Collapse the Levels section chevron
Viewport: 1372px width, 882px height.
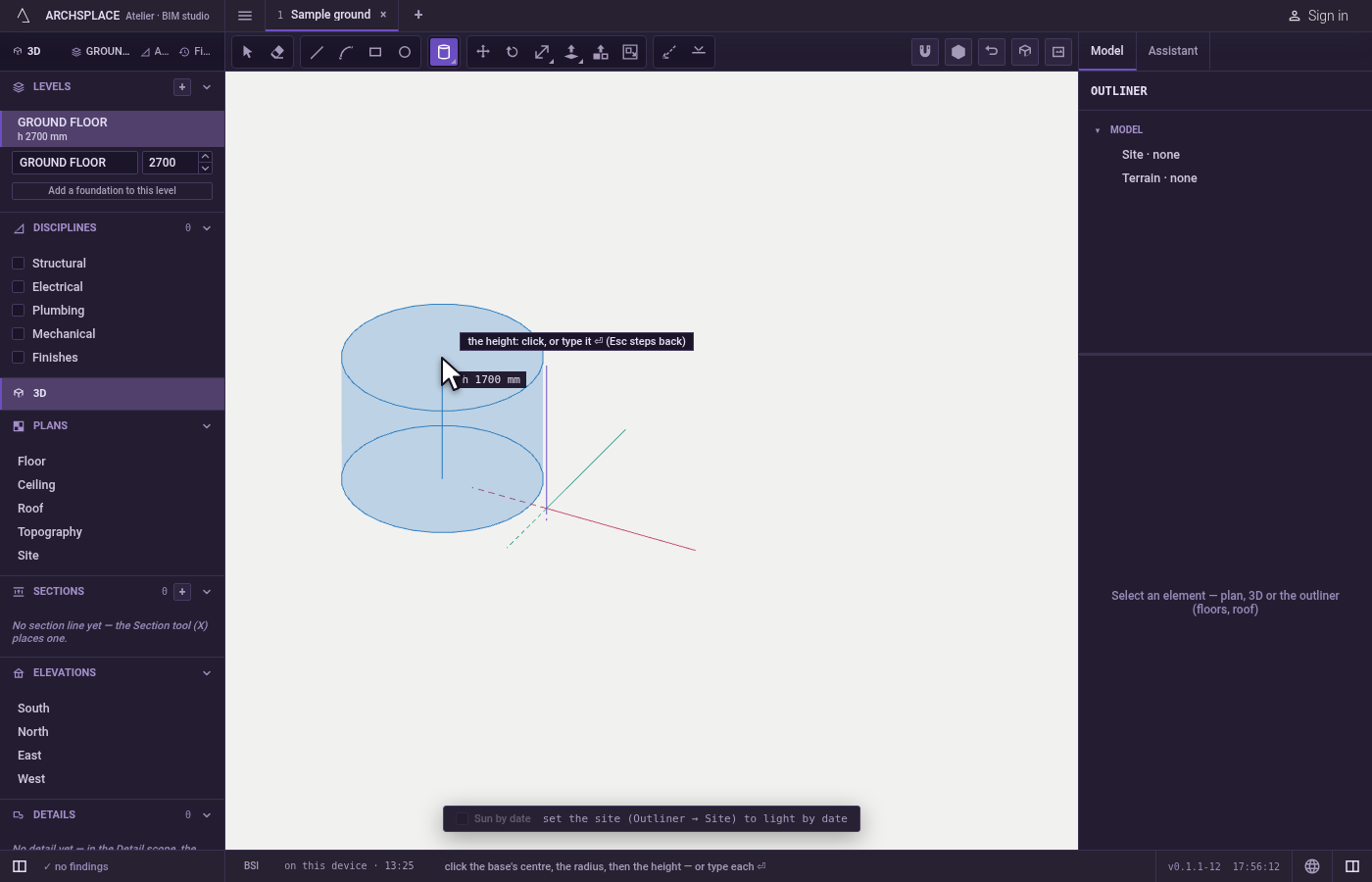coord(207,87)
